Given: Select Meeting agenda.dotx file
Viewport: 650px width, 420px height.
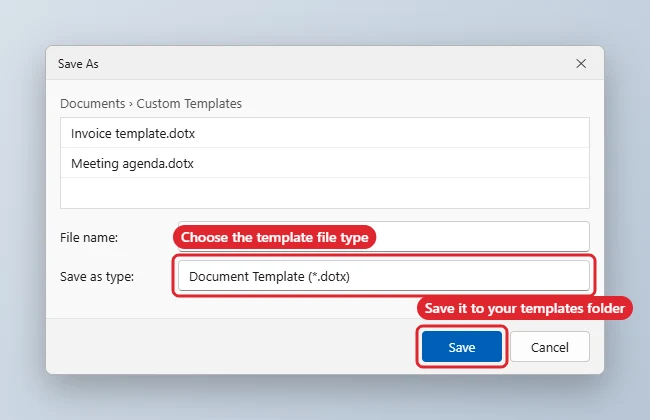Looking at the screenshot, I should coord(325,163).
